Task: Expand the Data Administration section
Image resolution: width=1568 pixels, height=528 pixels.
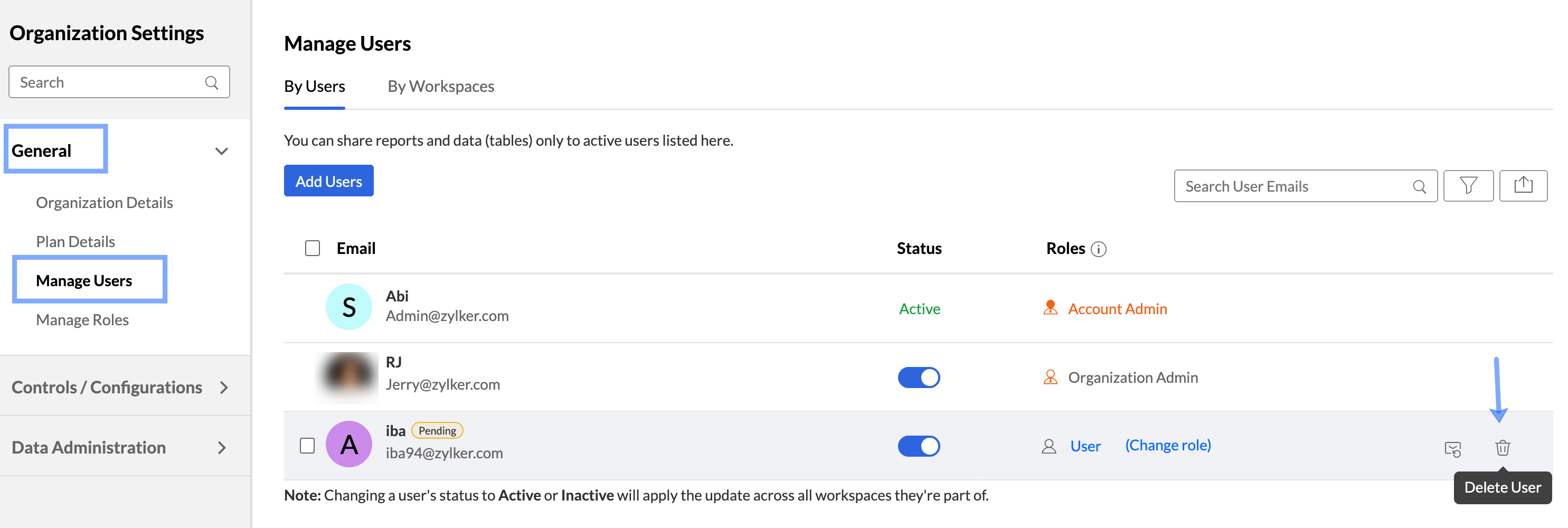Action: coord(222,448)
